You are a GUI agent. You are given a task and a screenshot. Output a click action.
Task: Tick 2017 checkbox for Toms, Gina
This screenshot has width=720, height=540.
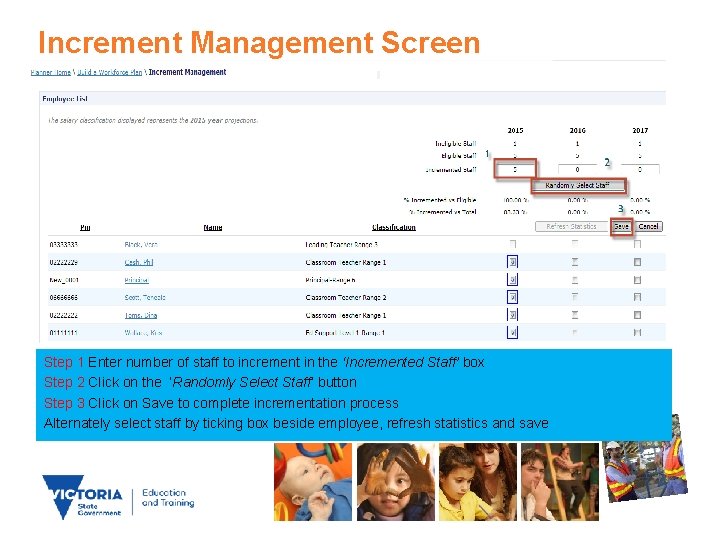tap(637, 315)
